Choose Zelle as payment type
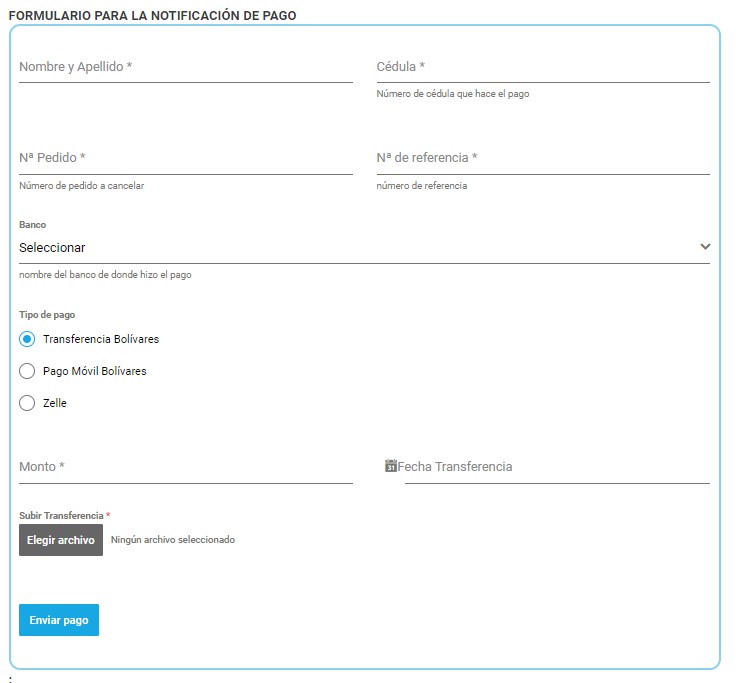736x683 pixels. point(27,403)
